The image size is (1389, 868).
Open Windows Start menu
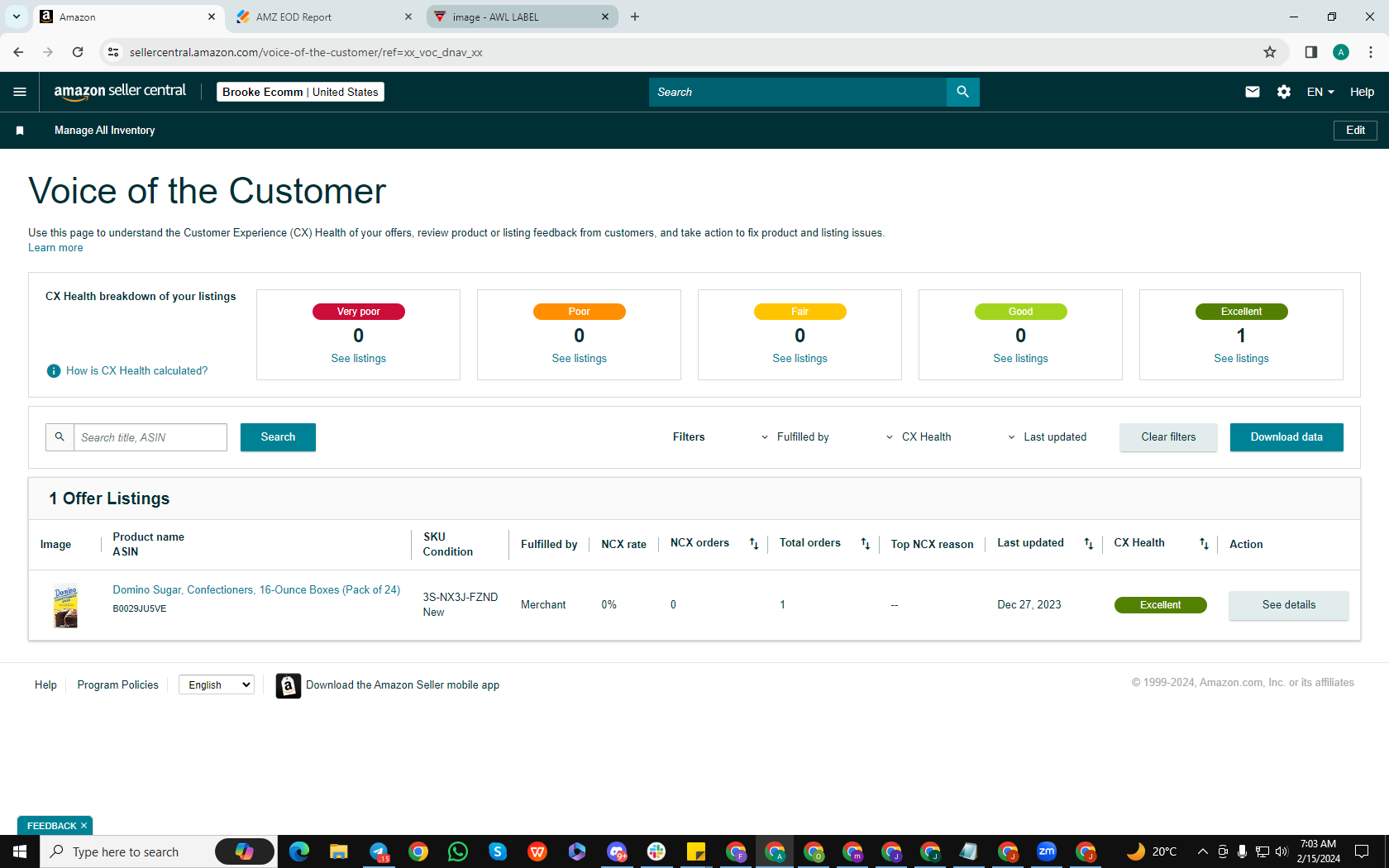click(20, 851)
